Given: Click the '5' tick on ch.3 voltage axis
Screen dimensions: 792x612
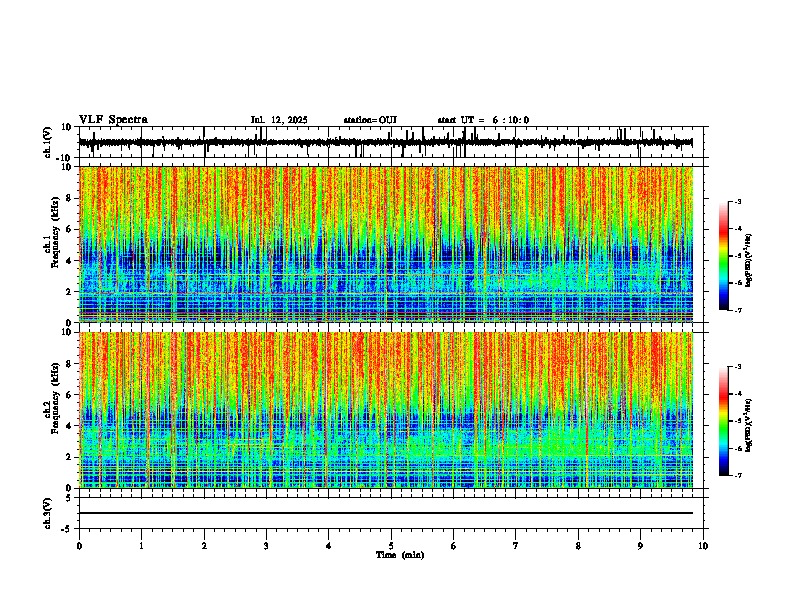Looking at the screenshot, I should click(70, 497).
